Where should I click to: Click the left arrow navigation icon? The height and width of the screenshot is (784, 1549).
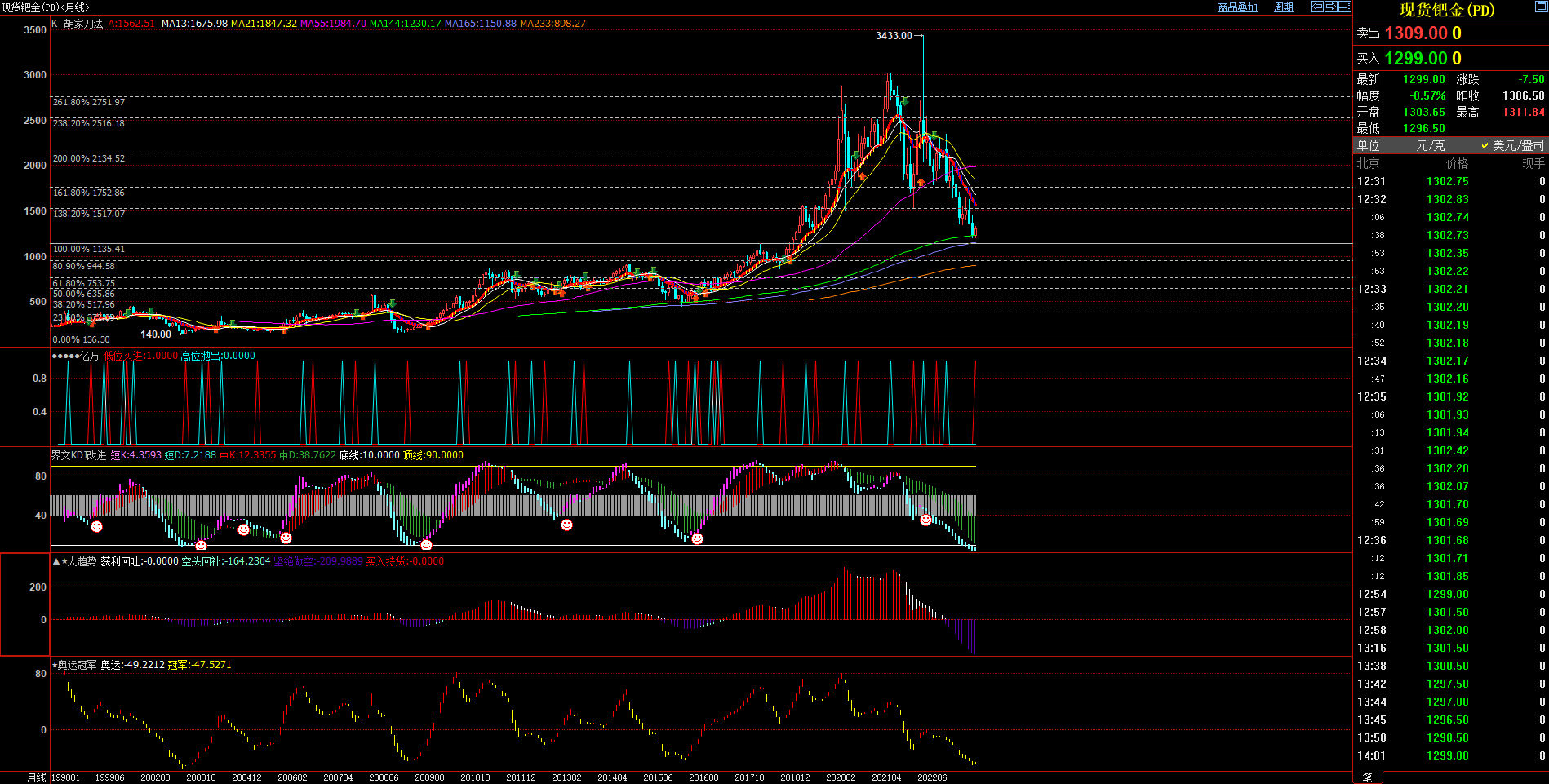(x=1317, y=7)
